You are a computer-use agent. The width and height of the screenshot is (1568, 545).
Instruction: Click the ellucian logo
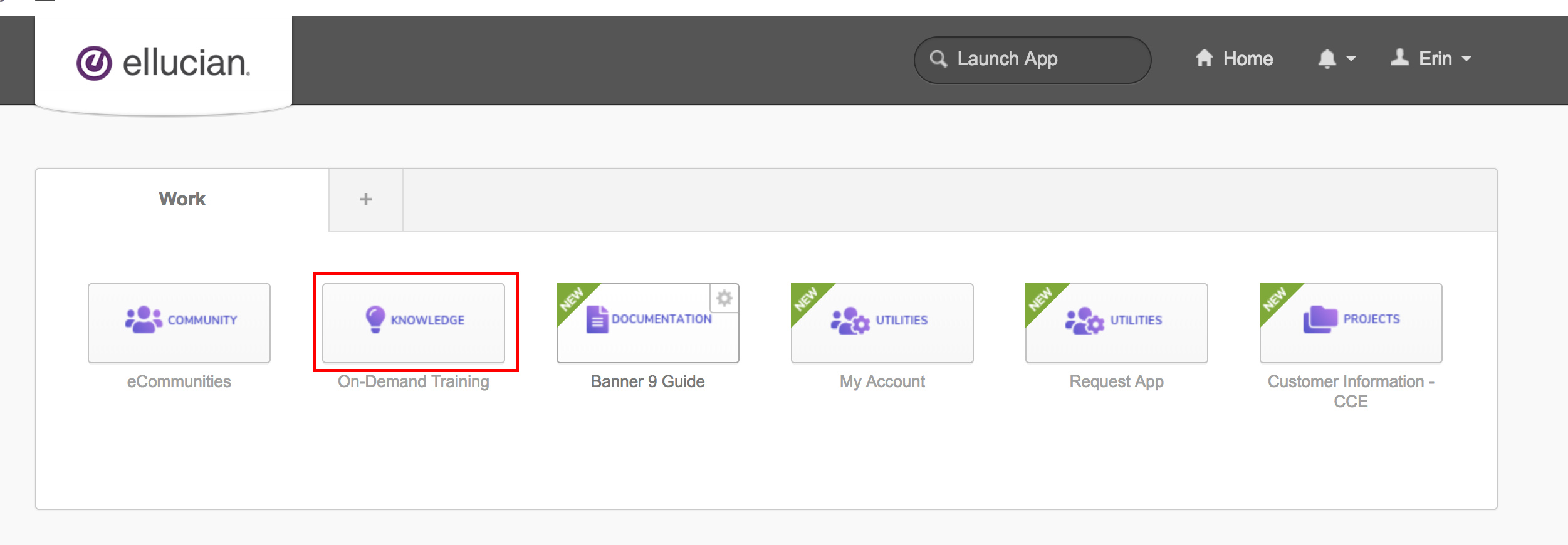(164, 63)
